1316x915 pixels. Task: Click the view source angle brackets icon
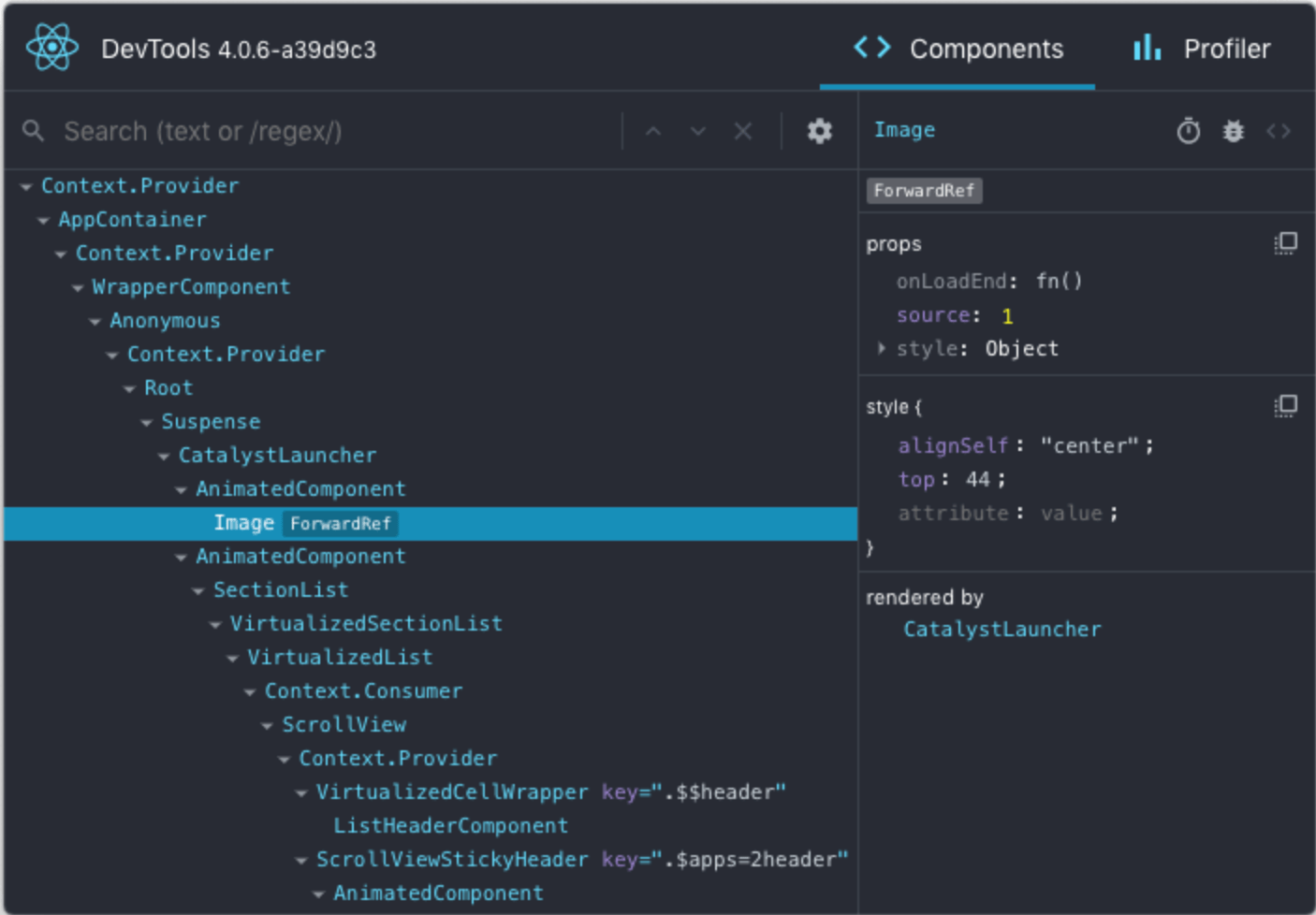click(1279, 131)
